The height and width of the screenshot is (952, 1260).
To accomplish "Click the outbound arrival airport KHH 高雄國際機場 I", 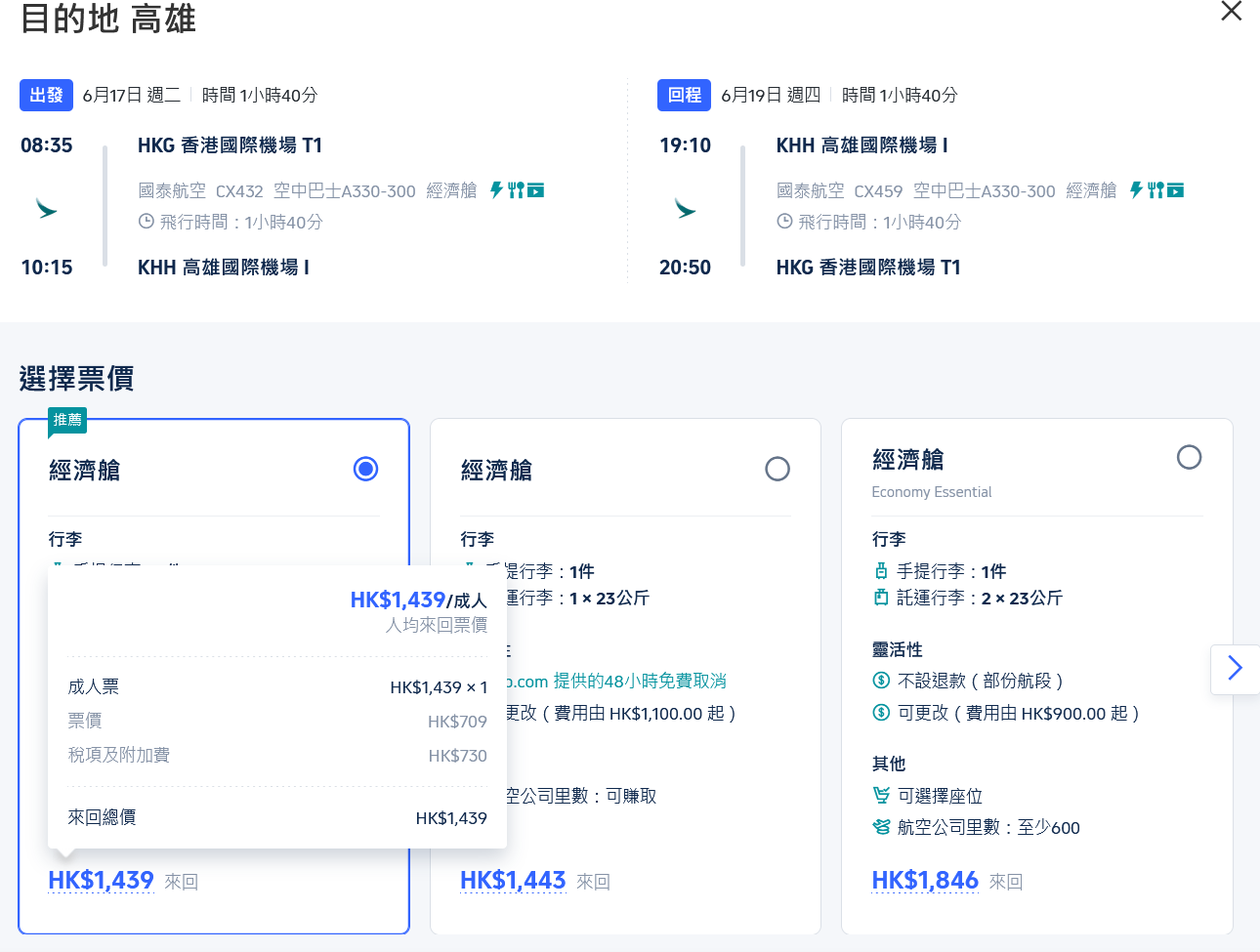I will coord(224,268).
